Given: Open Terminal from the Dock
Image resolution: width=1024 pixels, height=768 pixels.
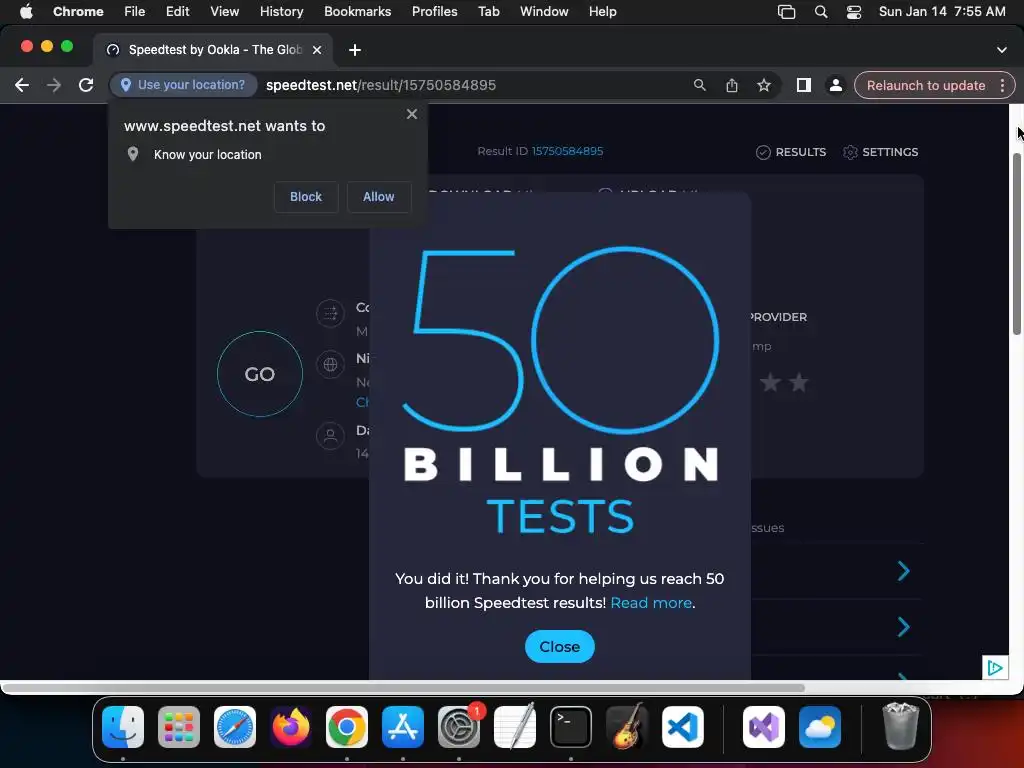Looking at the screenshot, I should pyautogui.click(x=571, y=727).
